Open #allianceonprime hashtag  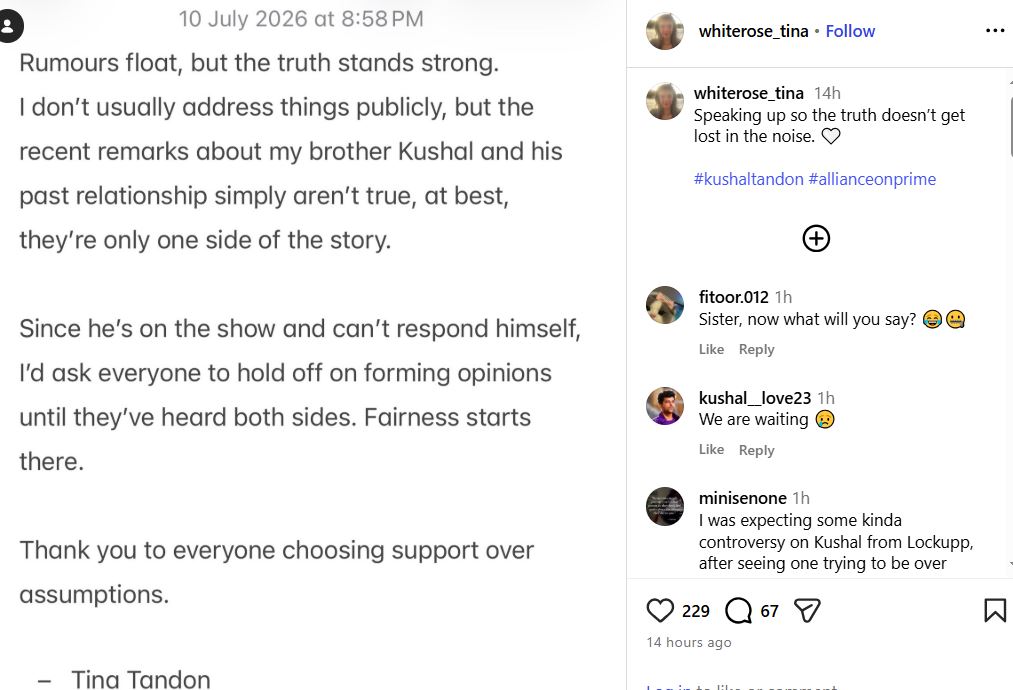click(x=872, y=179)
